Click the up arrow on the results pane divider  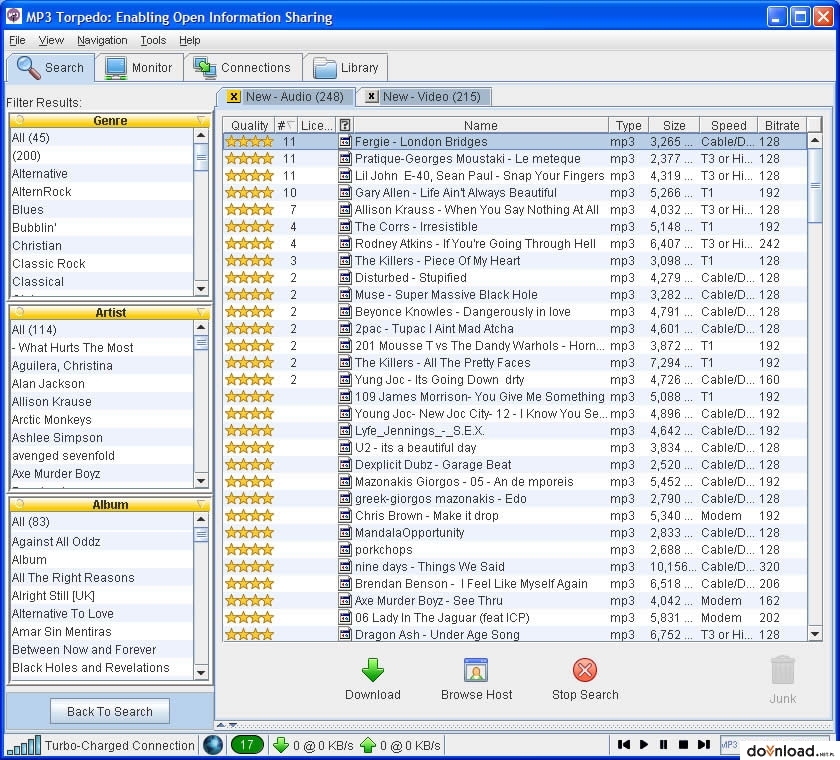[x=221, y=725]
